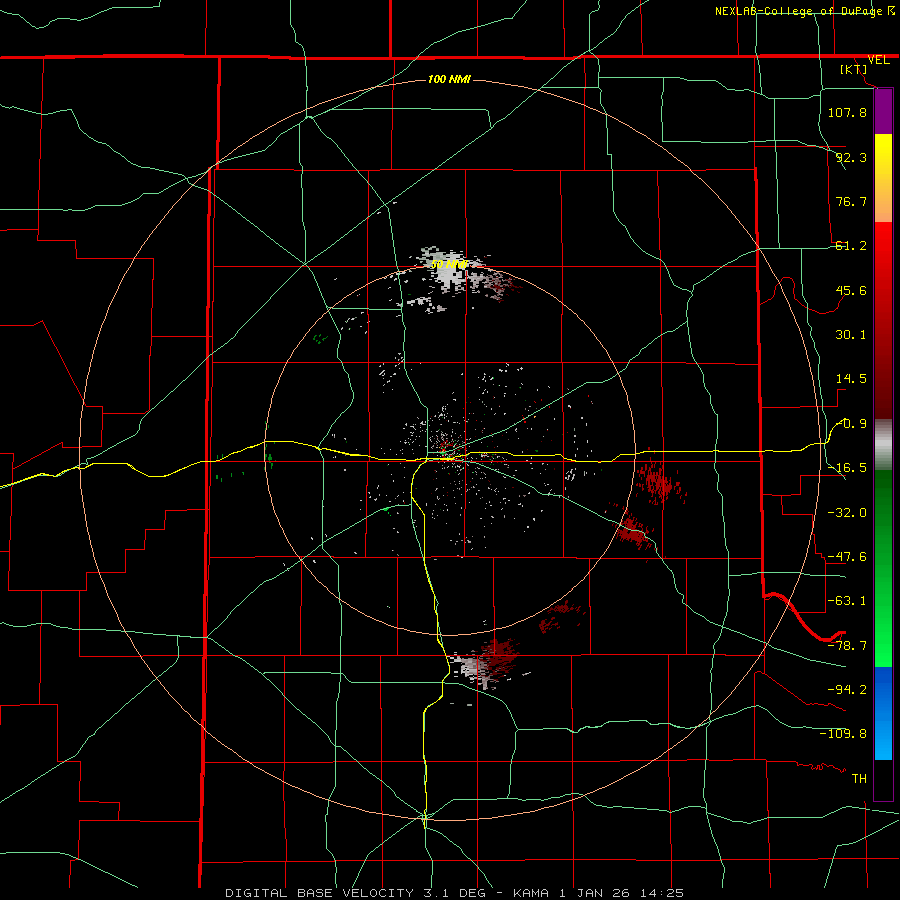Image resolution: width=900 pixels, height=900 pixels.
Task: Click the VEL legend title
Action: click(x=878, y=60)
